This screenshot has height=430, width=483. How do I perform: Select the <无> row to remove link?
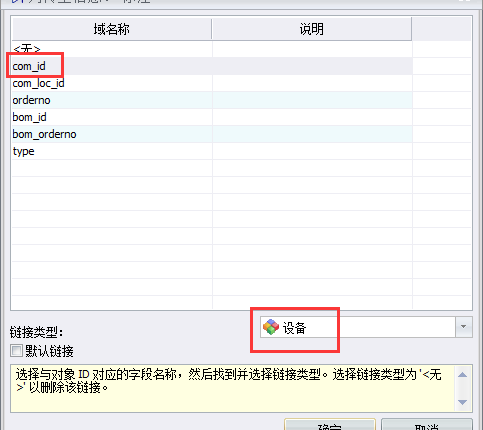tap(212, 49)
